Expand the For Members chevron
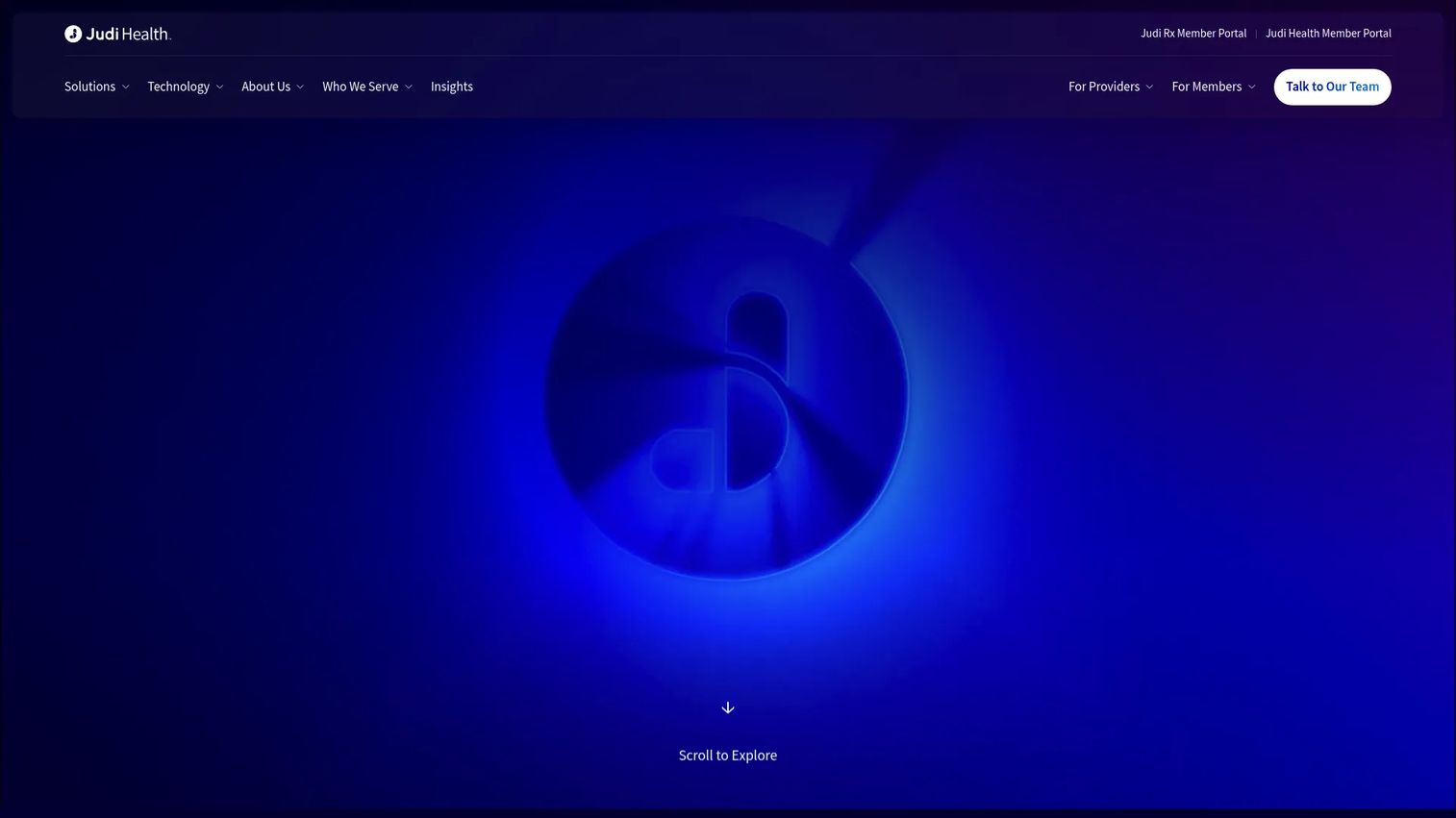1456x818 pixels. click(x=1251, y=87)
